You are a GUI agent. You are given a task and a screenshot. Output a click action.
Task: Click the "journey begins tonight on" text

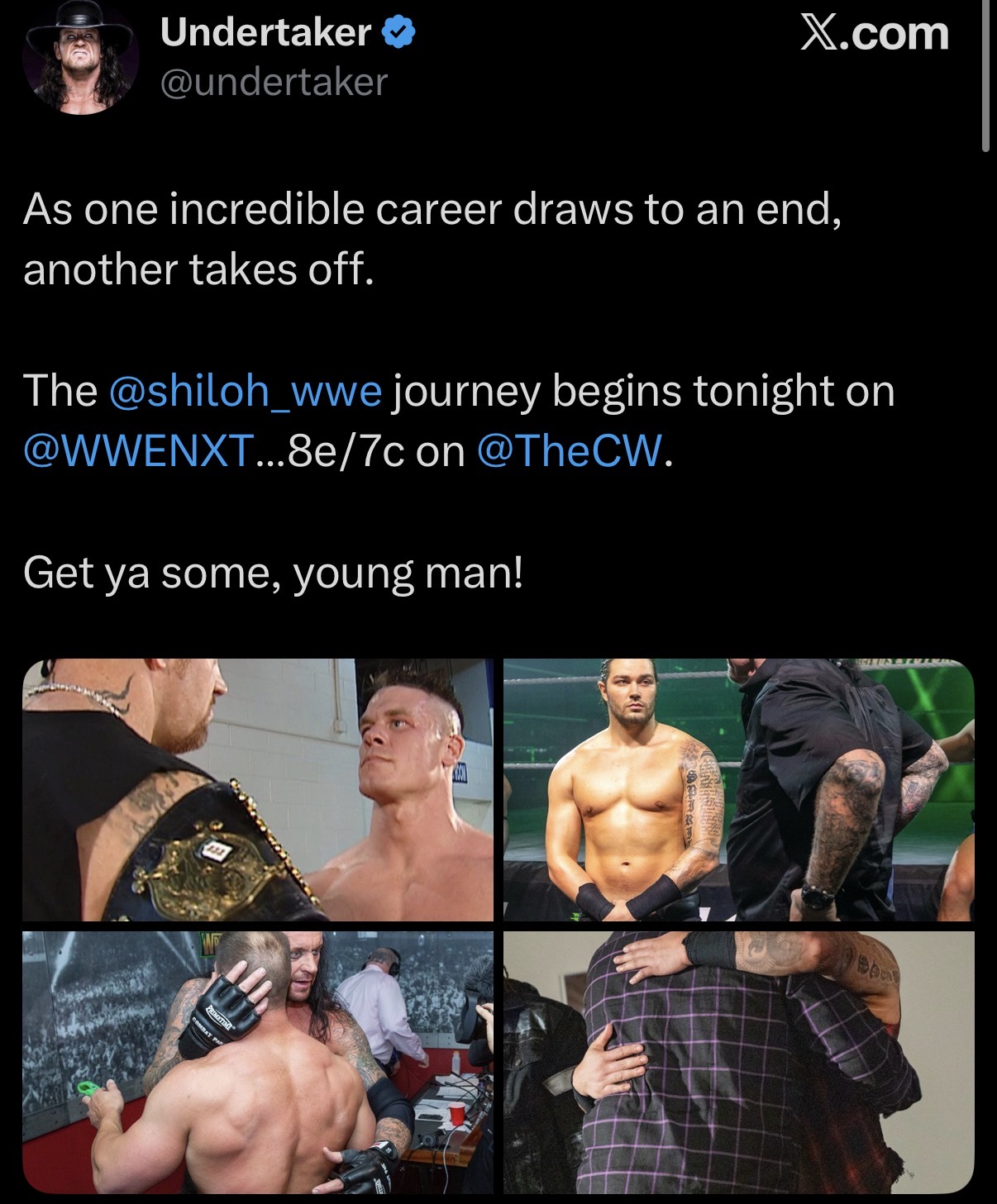point(643,391)
